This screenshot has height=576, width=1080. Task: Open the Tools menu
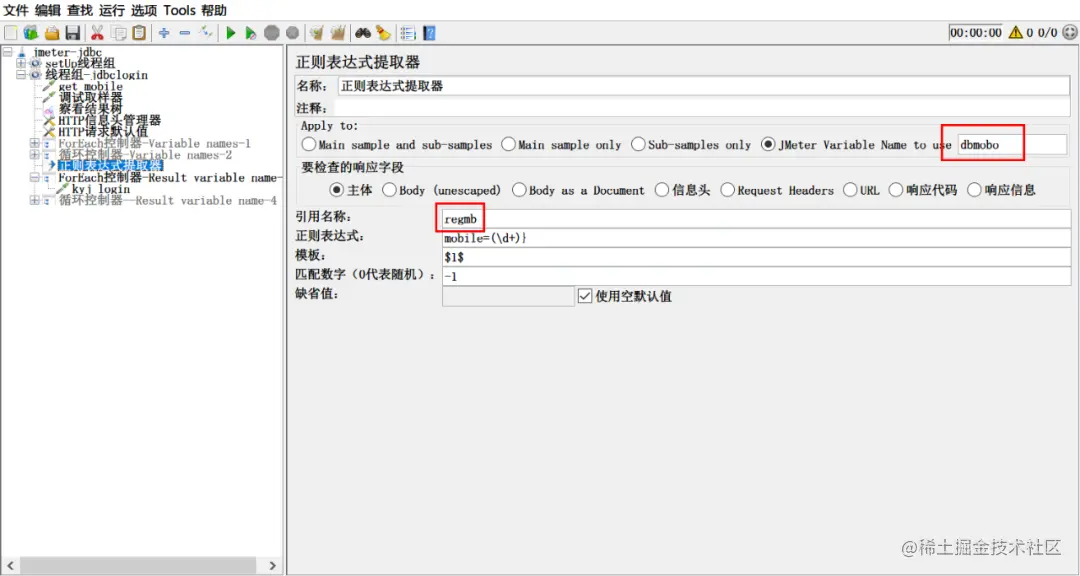[x=180, y=10]
